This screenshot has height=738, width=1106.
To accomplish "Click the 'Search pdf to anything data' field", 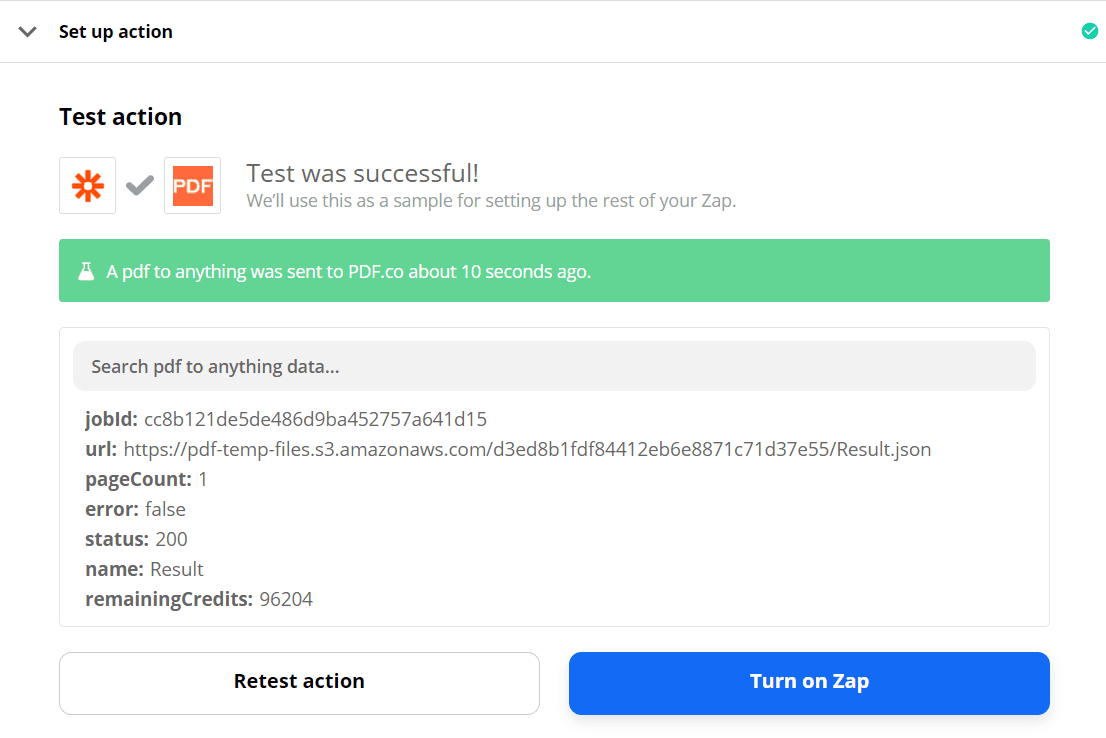I will point(555,366).
